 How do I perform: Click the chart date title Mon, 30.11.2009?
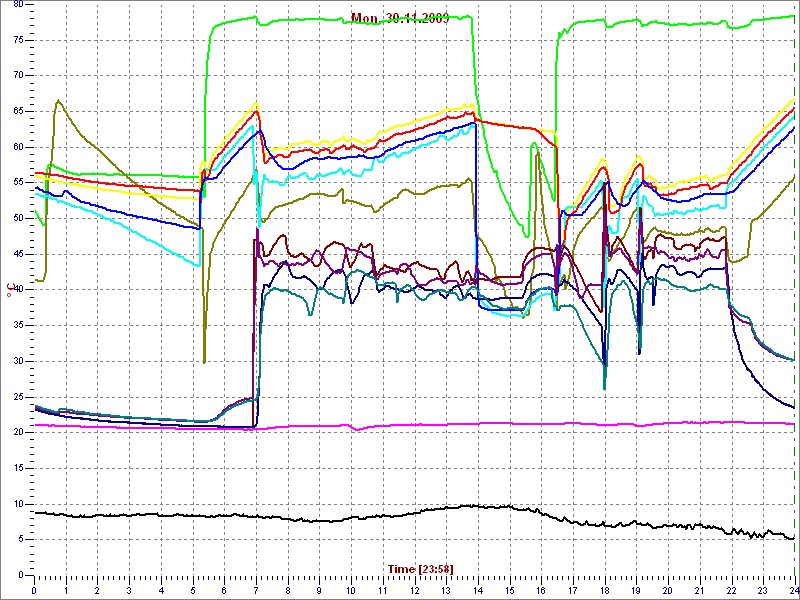tap(400, 19)
